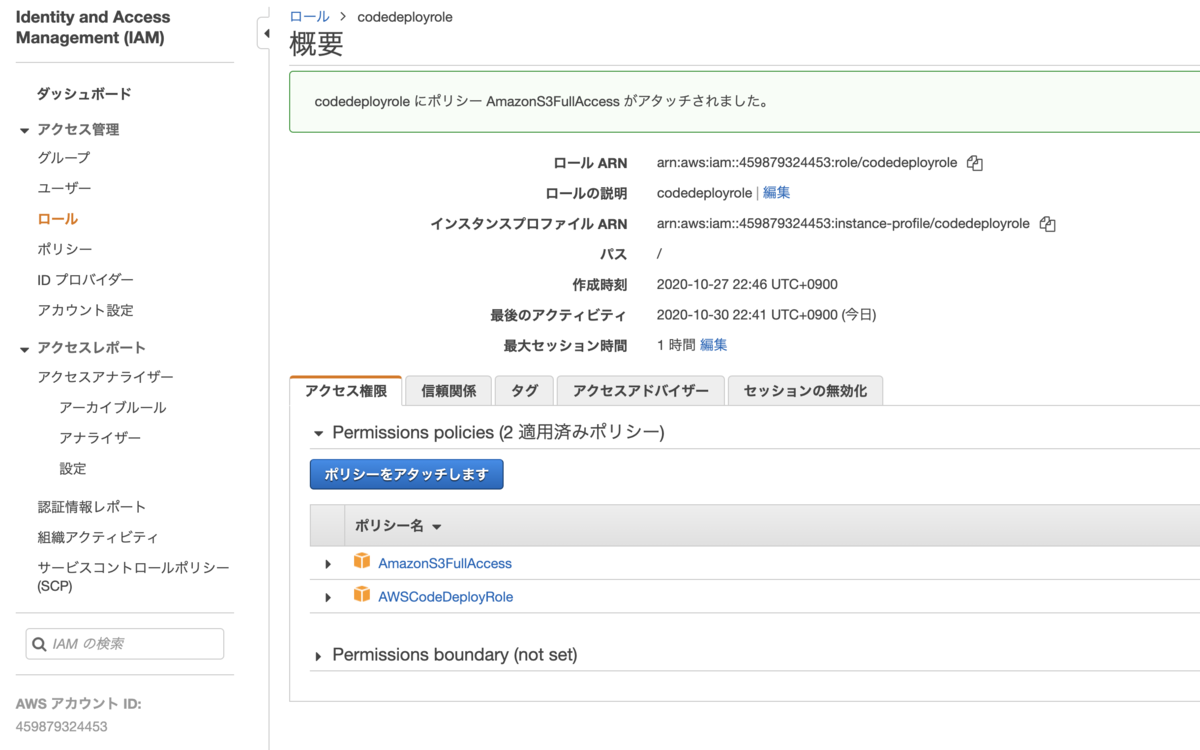Open ユーザー in the sidebar
Viewport: 1200px width, 750px height.
pyautogui.click(x=64, y=188)
